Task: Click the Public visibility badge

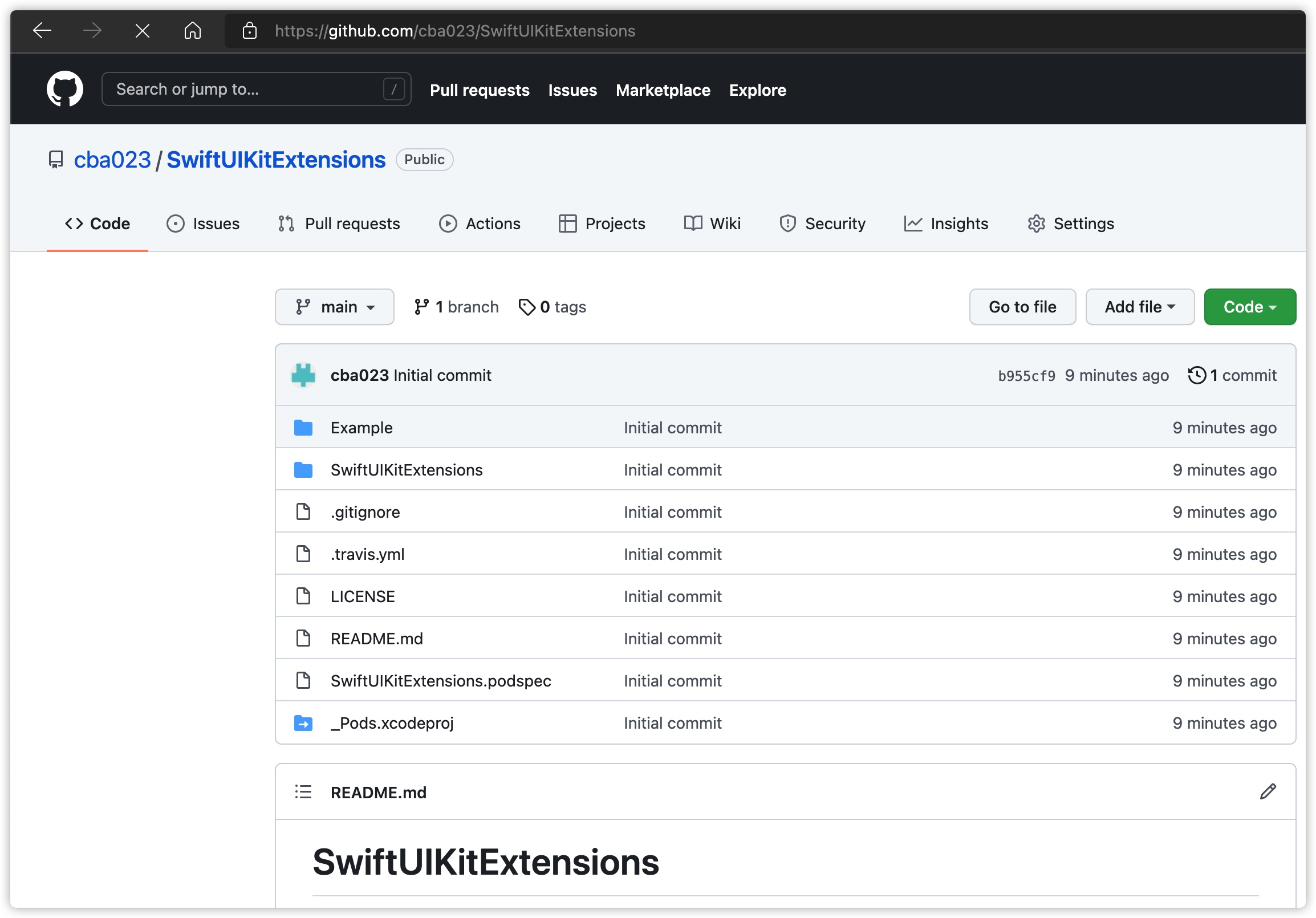Action: click(x=424, y=160)
